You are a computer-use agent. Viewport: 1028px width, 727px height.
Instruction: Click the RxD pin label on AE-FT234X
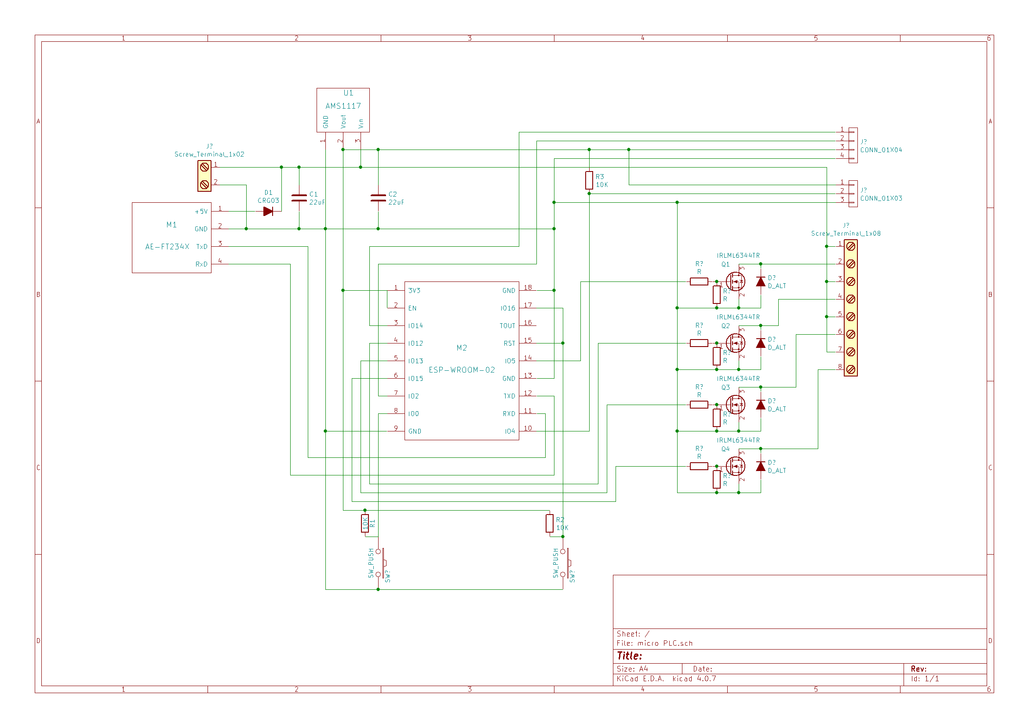point(201,264)
